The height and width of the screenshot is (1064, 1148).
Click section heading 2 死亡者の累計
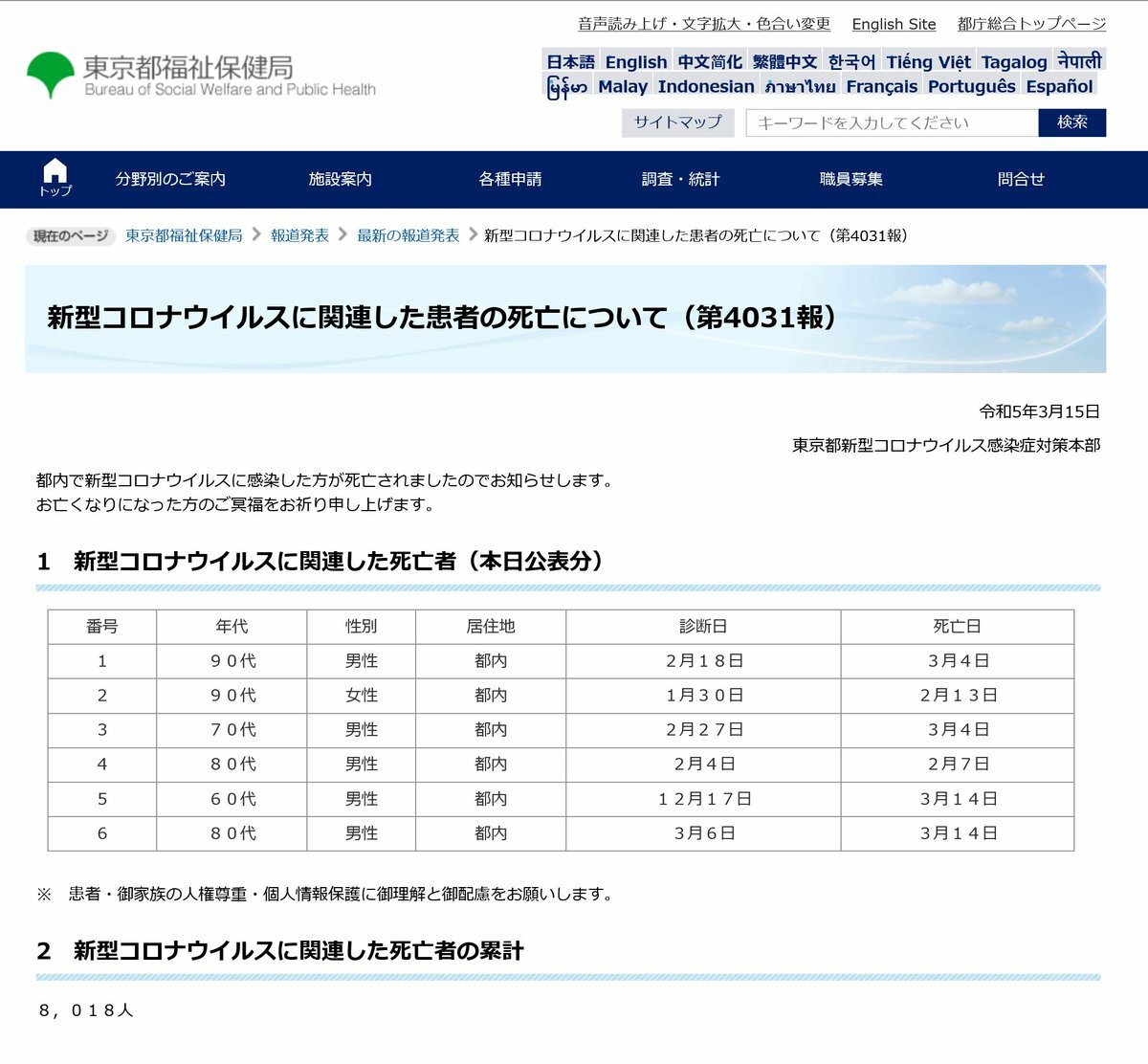tap(280, 951)
